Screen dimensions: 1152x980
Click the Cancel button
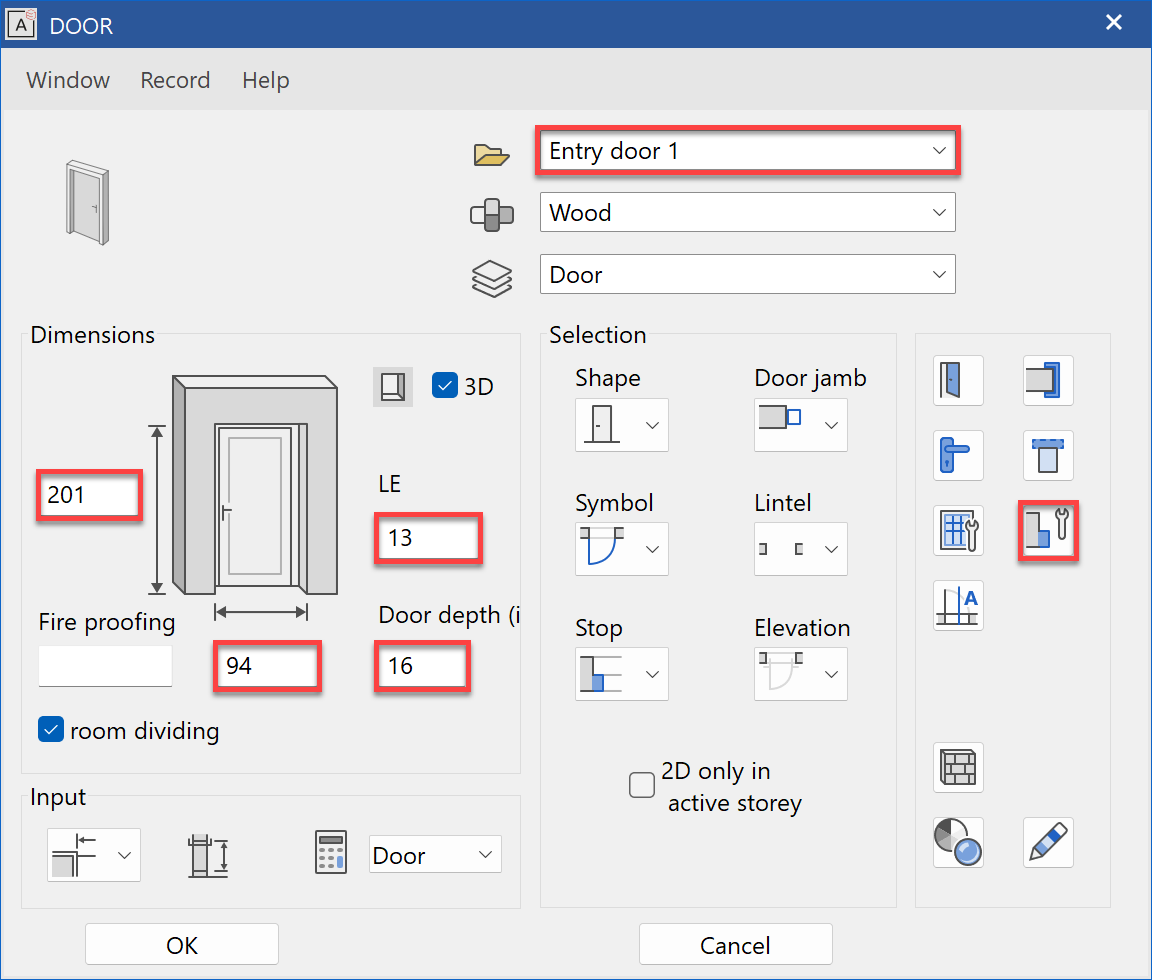[x=735, y=945]
